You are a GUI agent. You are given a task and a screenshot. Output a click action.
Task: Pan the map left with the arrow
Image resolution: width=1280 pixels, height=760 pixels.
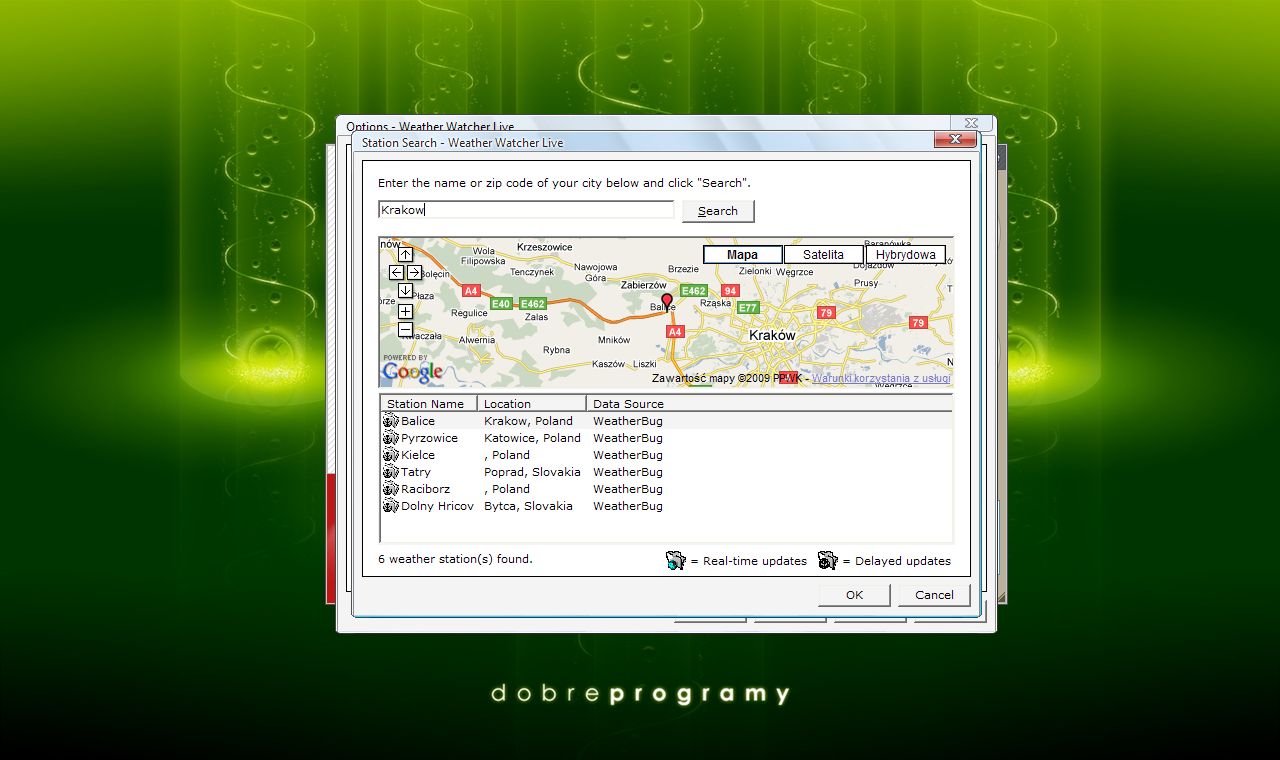(396, 272)
